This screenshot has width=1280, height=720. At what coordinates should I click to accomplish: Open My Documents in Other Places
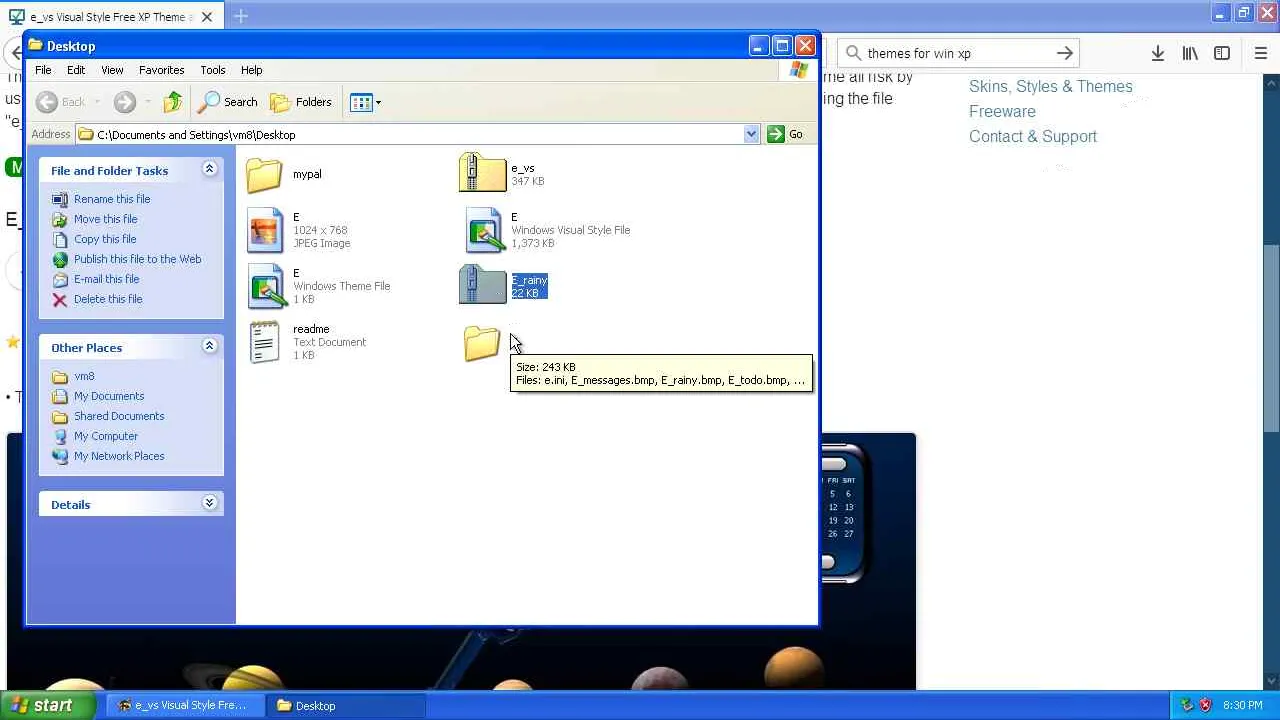(x=109, y=396)
